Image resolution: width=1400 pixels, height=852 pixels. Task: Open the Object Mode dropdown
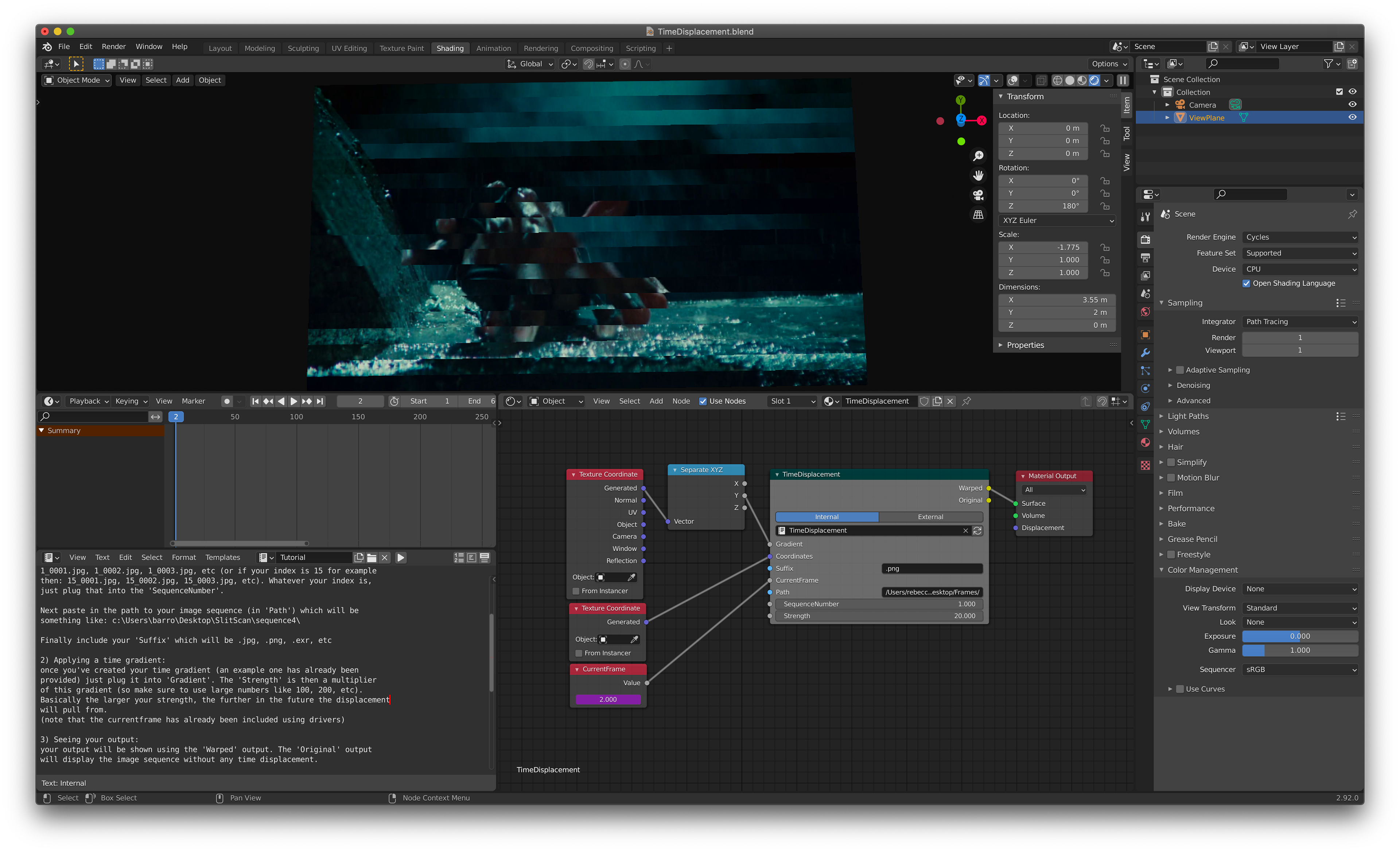(x=77, y=80)
